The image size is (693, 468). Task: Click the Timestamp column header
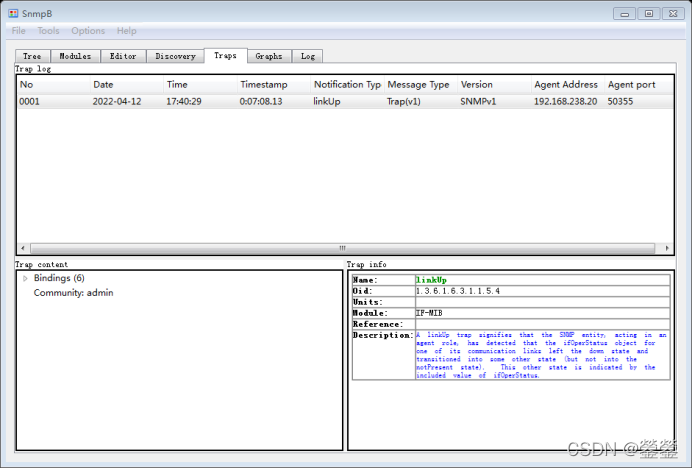tap(274, 84)
